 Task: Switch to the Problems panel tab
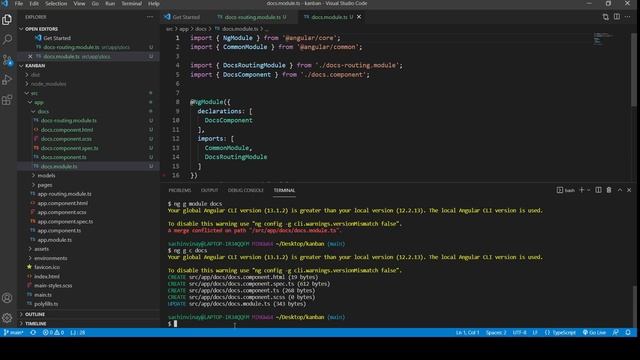[180, 190]
